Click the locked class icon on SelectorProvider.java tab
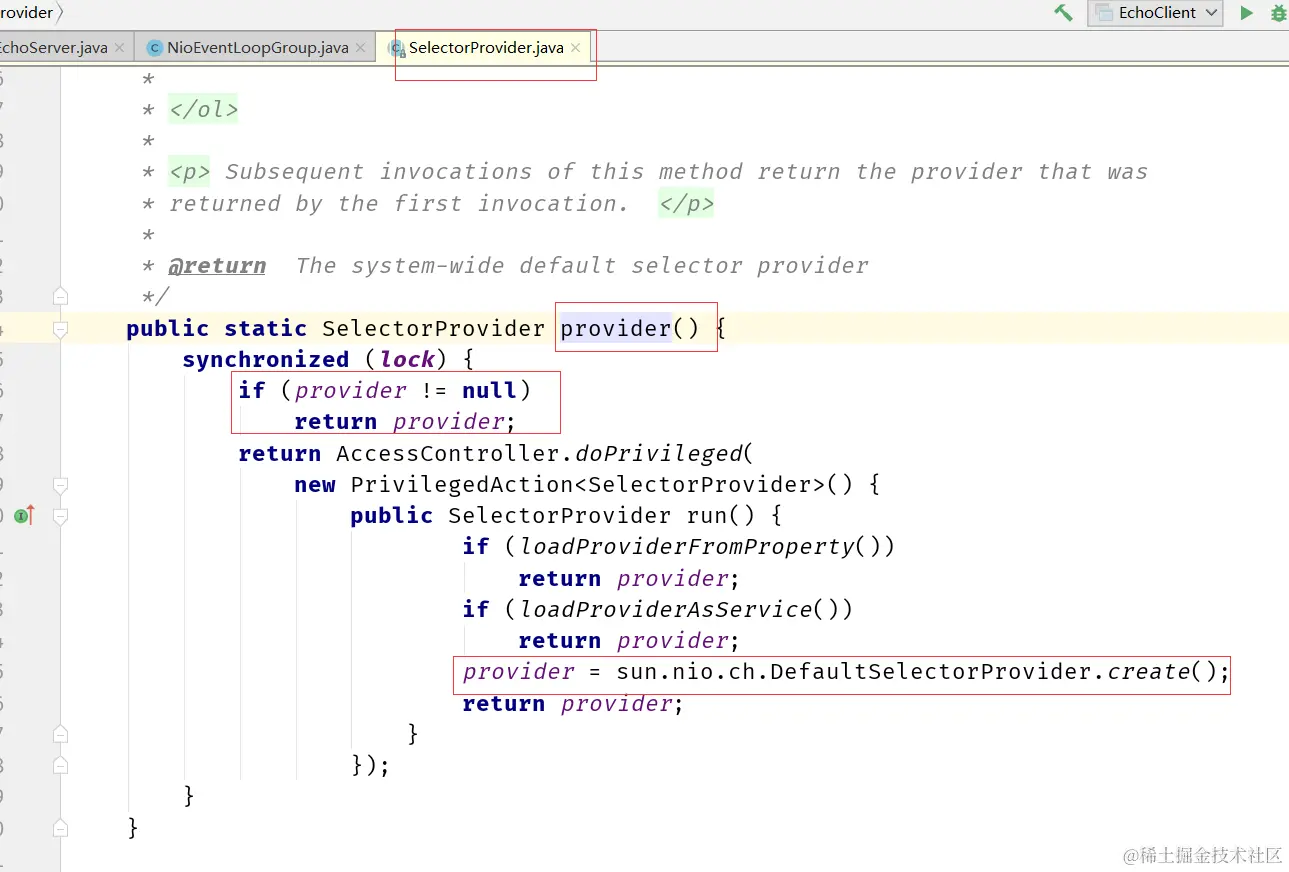1289x872 pixels. point(396,48)
